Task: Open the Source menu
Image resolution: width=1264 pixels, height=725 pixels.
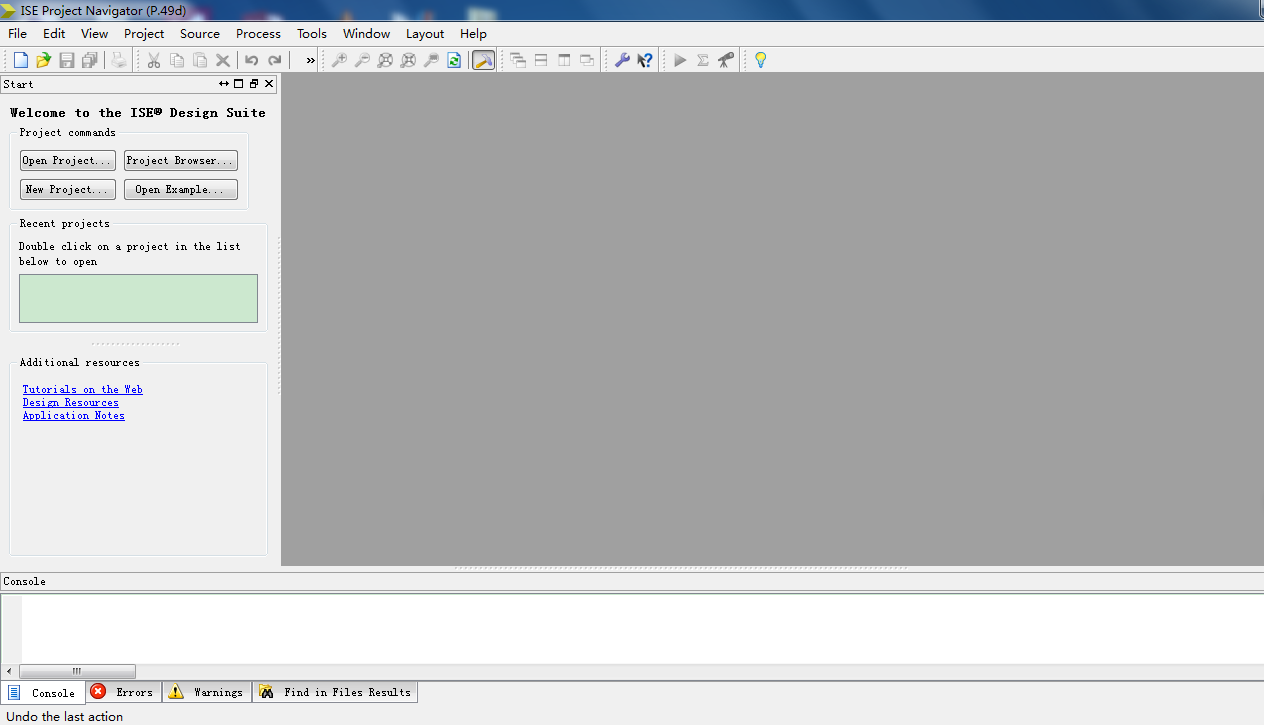Action: point(200,33)
